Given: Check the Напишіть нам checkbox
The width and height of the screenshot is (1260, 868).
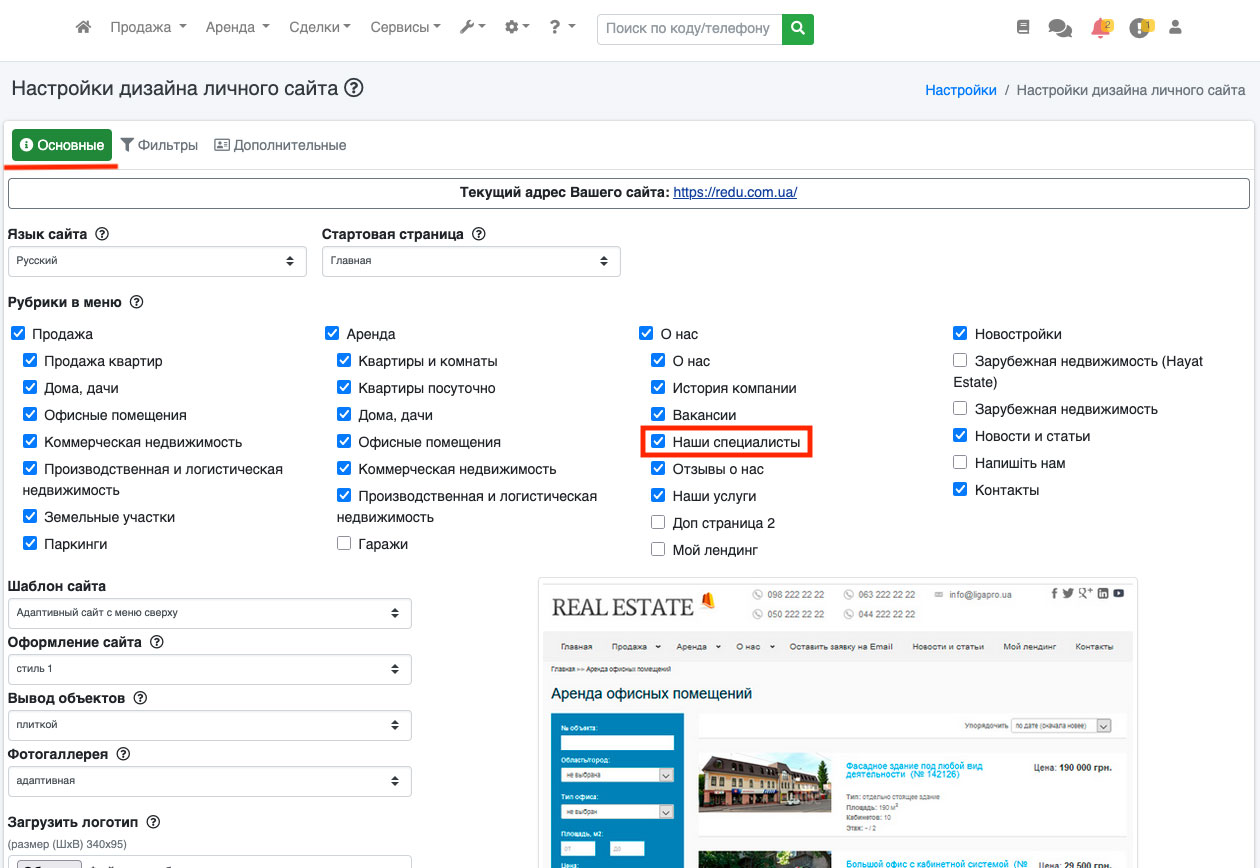Looking at the screenshot, I should (x=960, y=463).
